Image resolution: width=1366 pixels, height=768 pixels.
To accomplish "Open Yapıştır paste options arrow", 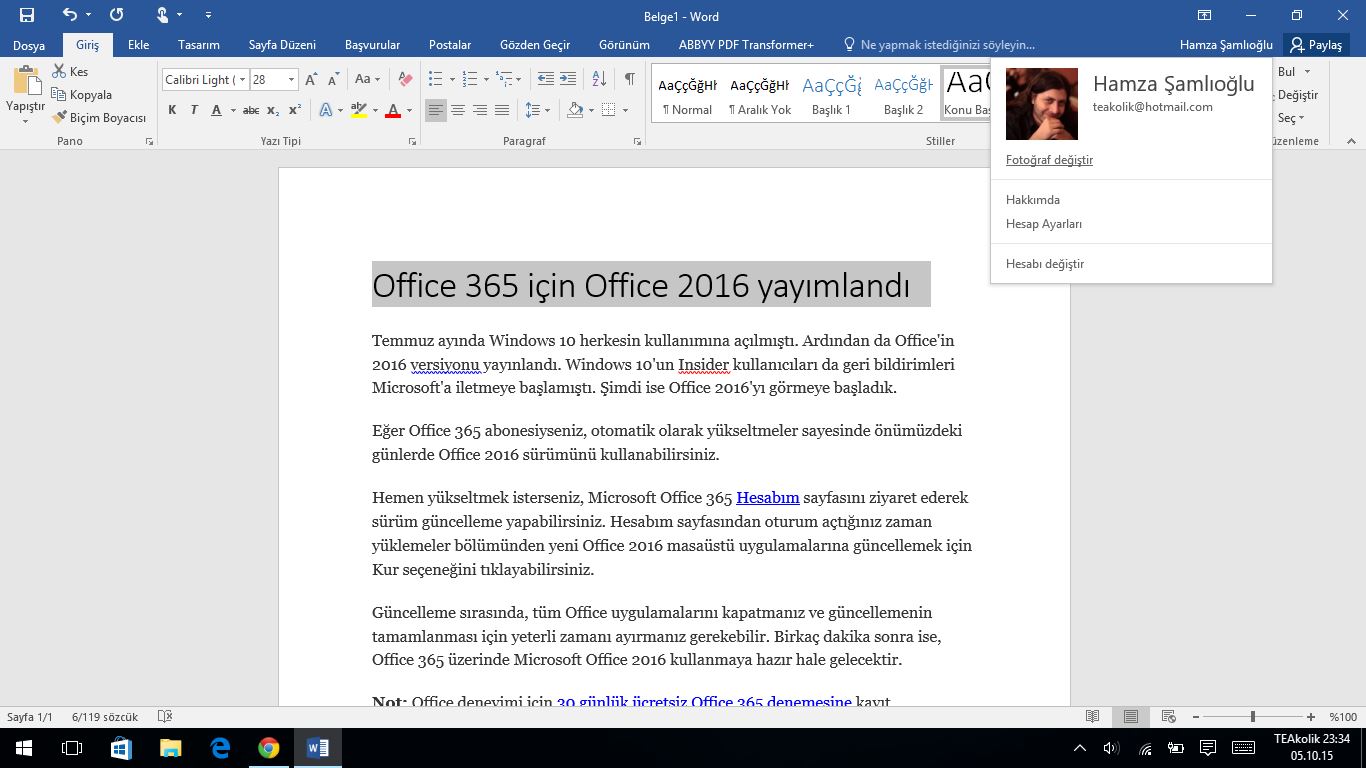I will pos(25,121).
